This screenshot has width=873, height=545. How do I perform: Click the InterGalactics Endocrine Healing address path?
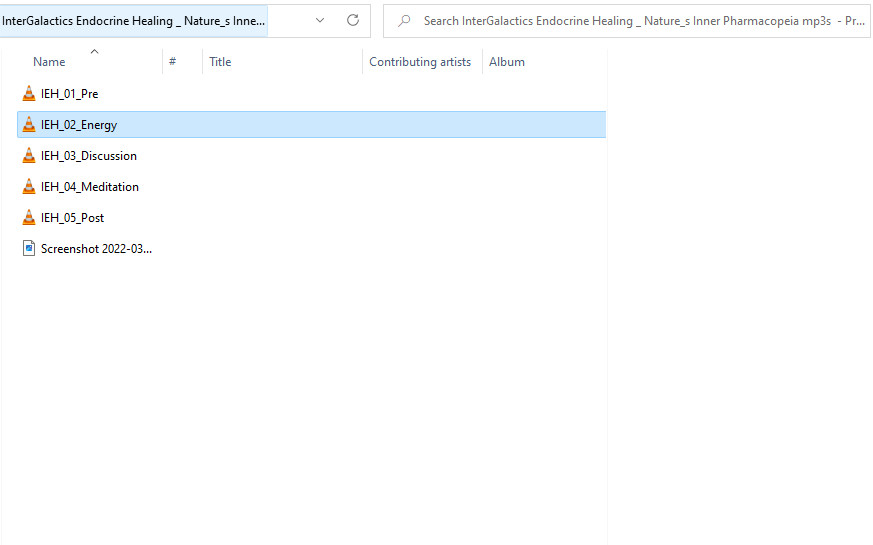pyautogui.click(x=134, y=21)
